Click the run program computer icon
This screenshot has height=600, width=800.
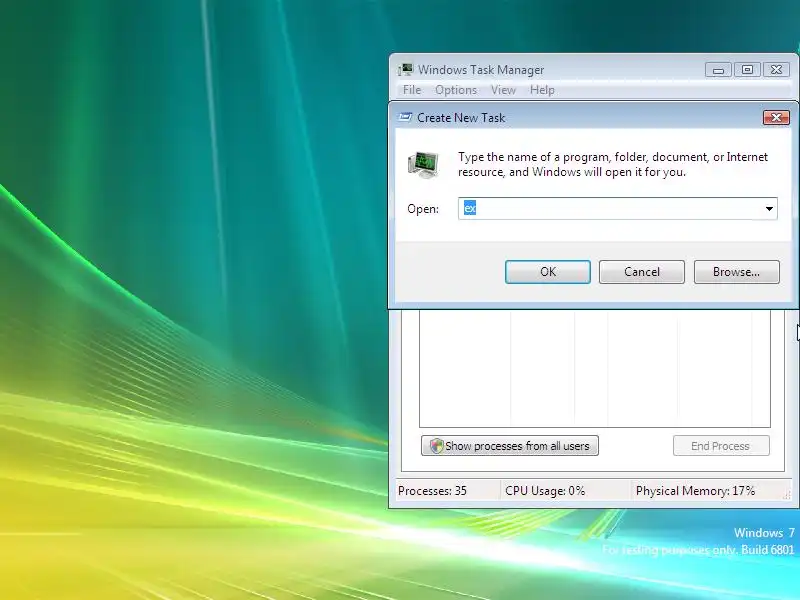tap(423, 165)
